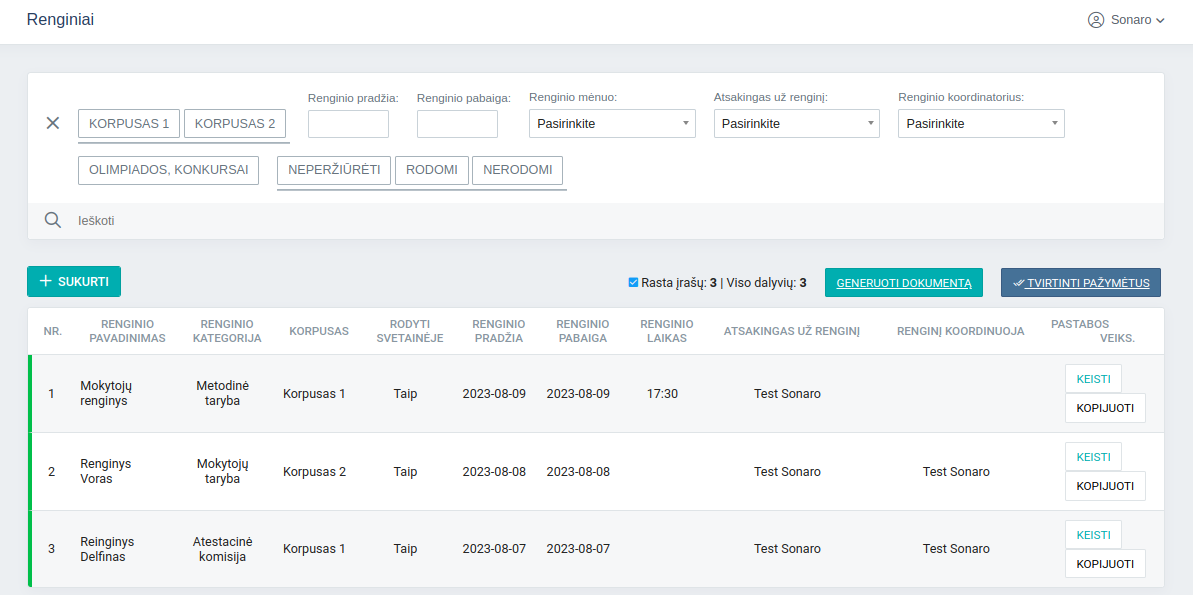Click the Renginio pradžia date field
Screen dimensions: 1193x595
[348, 124]
